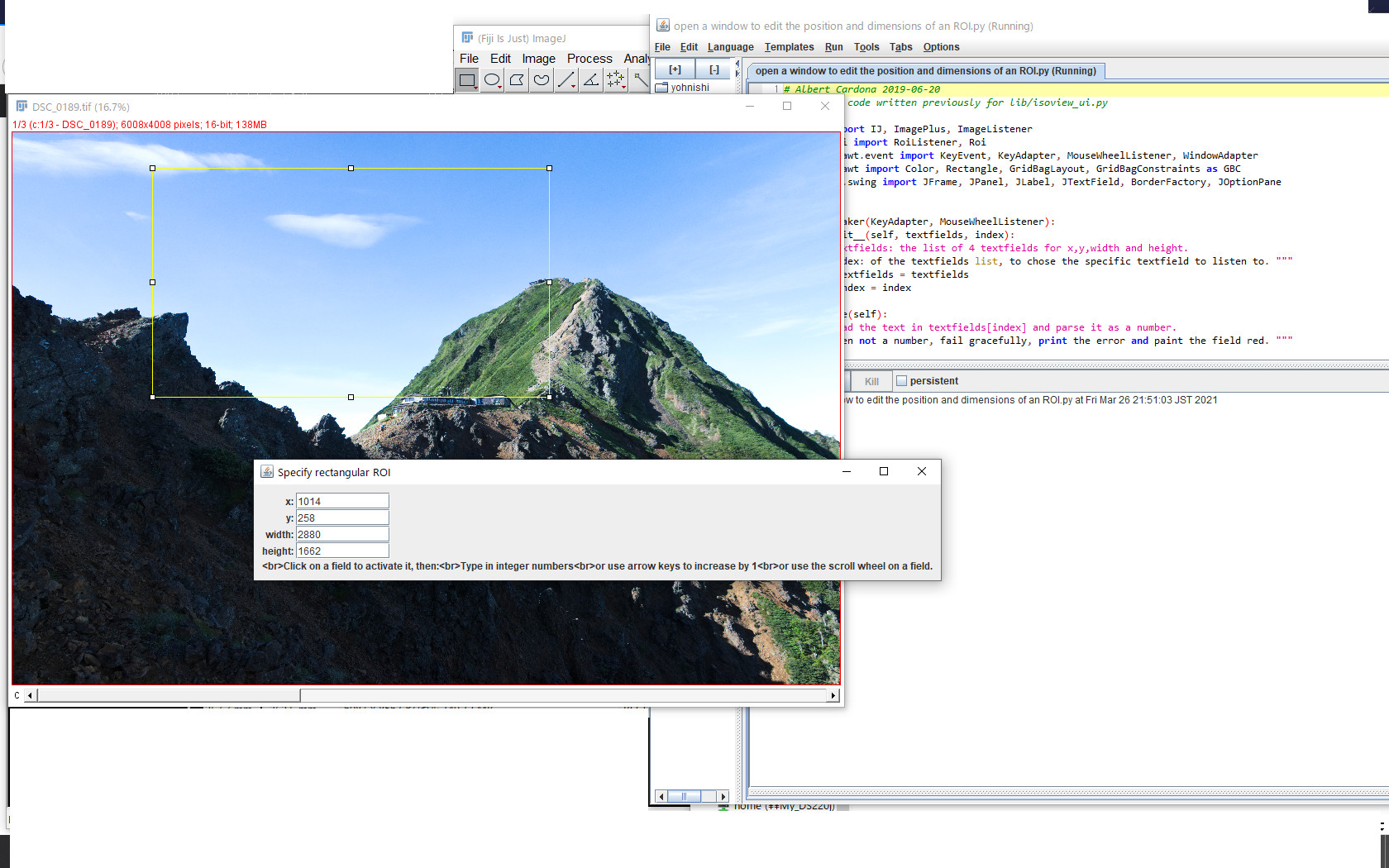
Task: Enable the persistent checkbox in script editor
Action: [903, 380]
